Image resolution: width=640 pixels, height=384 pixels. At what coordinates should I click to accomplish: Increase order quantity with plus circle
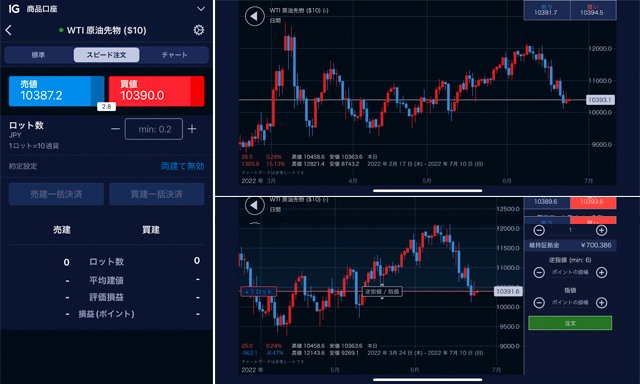coord(601,230)
